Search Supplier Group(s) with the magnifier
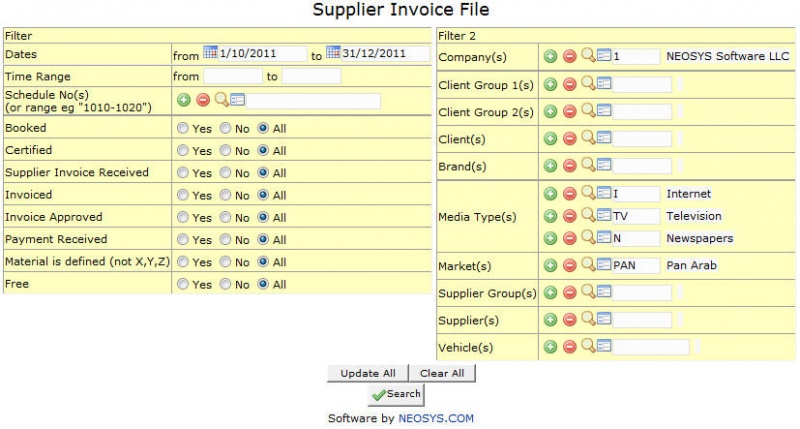This screenshot has width=800, height=429. [x=588, y=291]
